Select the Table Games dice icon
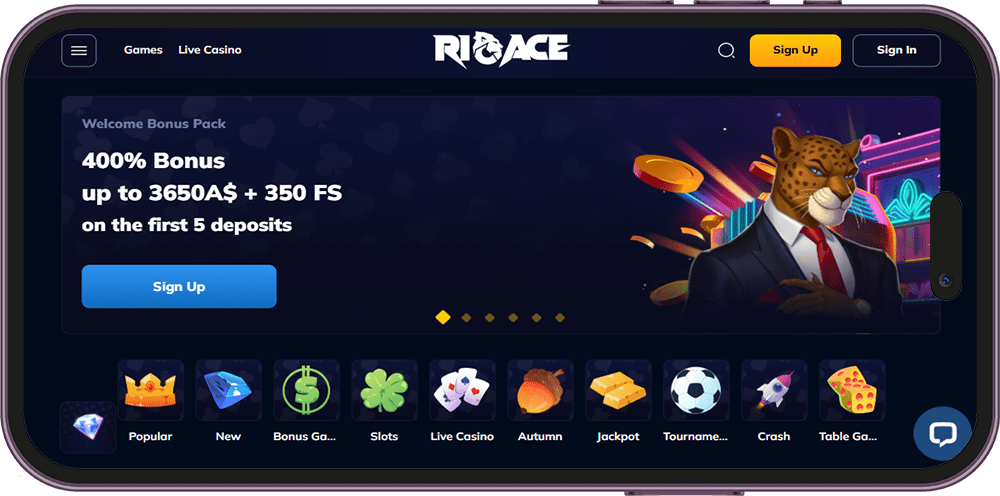 [852, 390]
